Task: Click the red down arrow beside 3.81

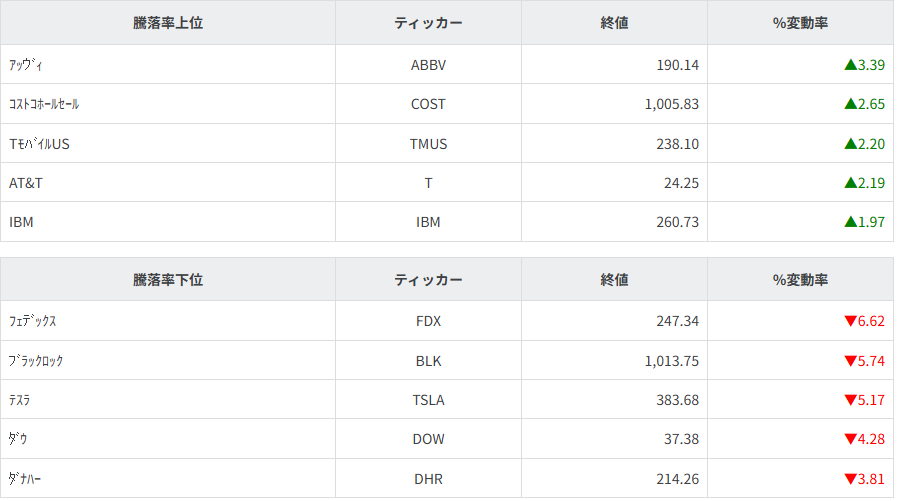Action: pos(850,479)
